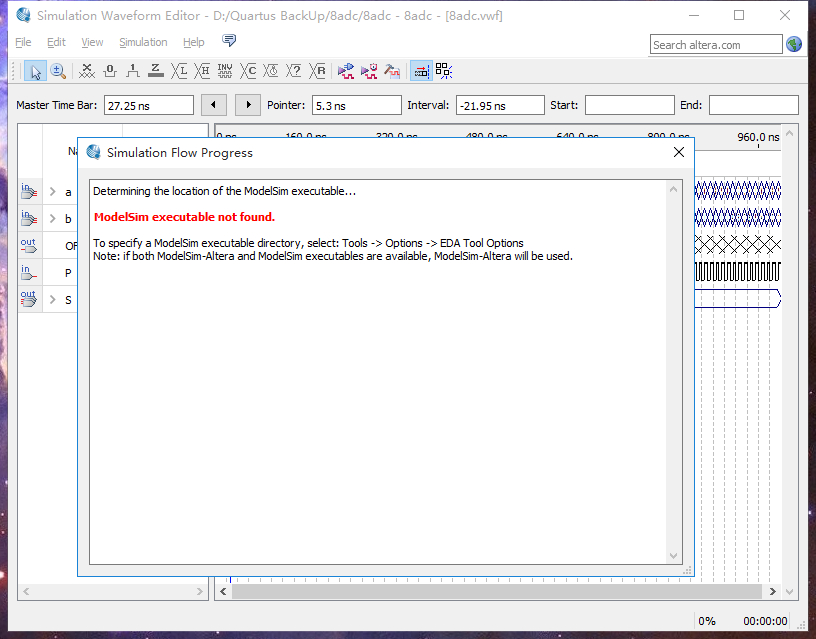The height and width of the screenshot is (639, 816).
Task: Apply Weak Low (L) value
Action: [x=179, y=71]
